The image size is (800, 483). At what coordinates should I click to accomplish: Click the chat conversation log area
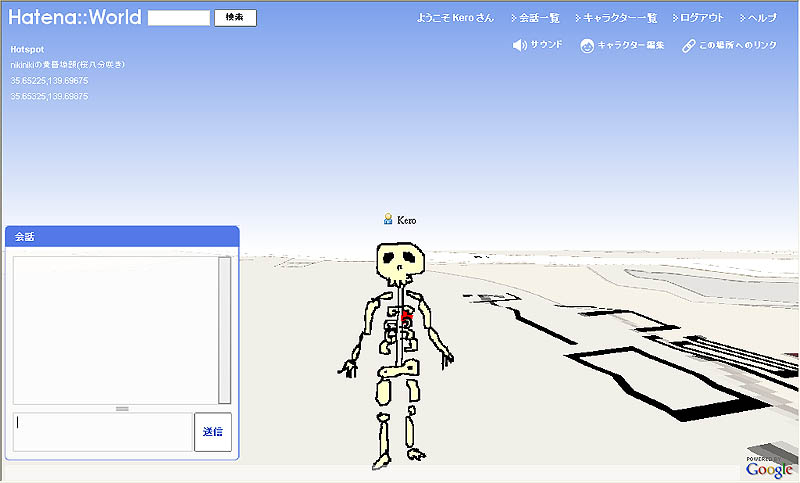pyautogui.click(x=115, y=331)
